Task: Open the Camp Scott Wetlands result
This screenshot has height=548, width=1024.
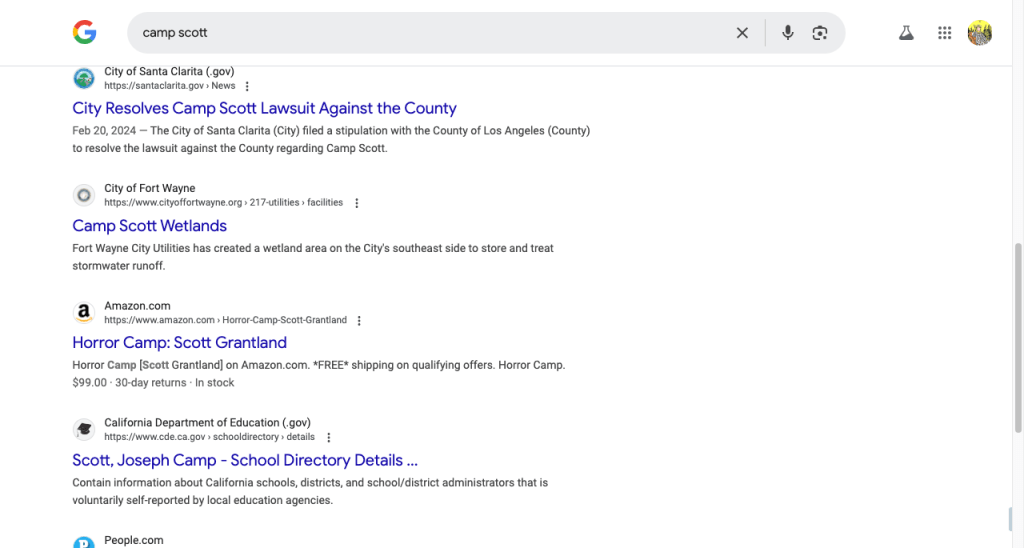Action: (149, 226)
